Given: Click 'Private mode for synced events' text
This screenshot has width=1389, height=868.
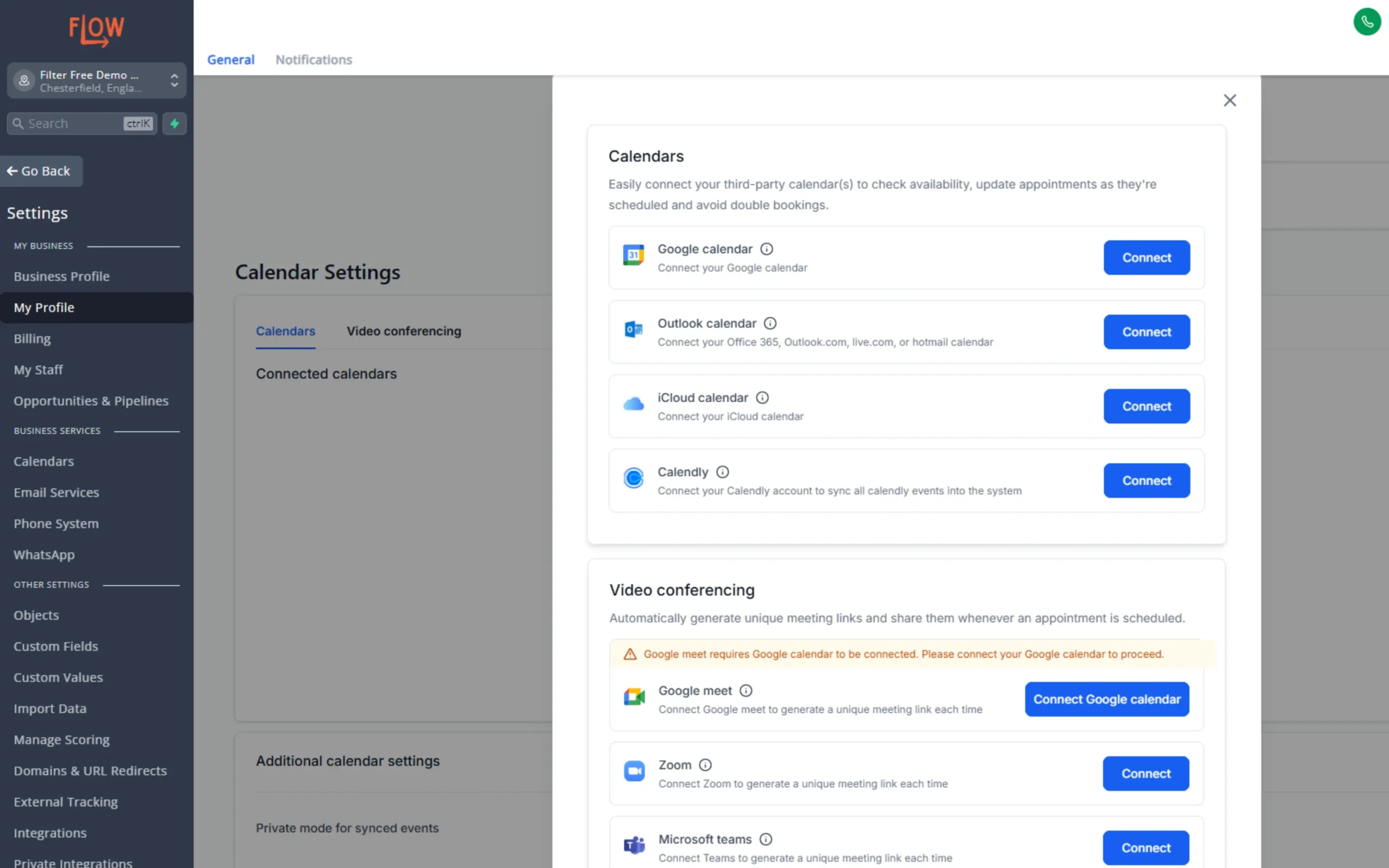Looking at the screenshot, I should pyautogui.click(x=347, y=828).
